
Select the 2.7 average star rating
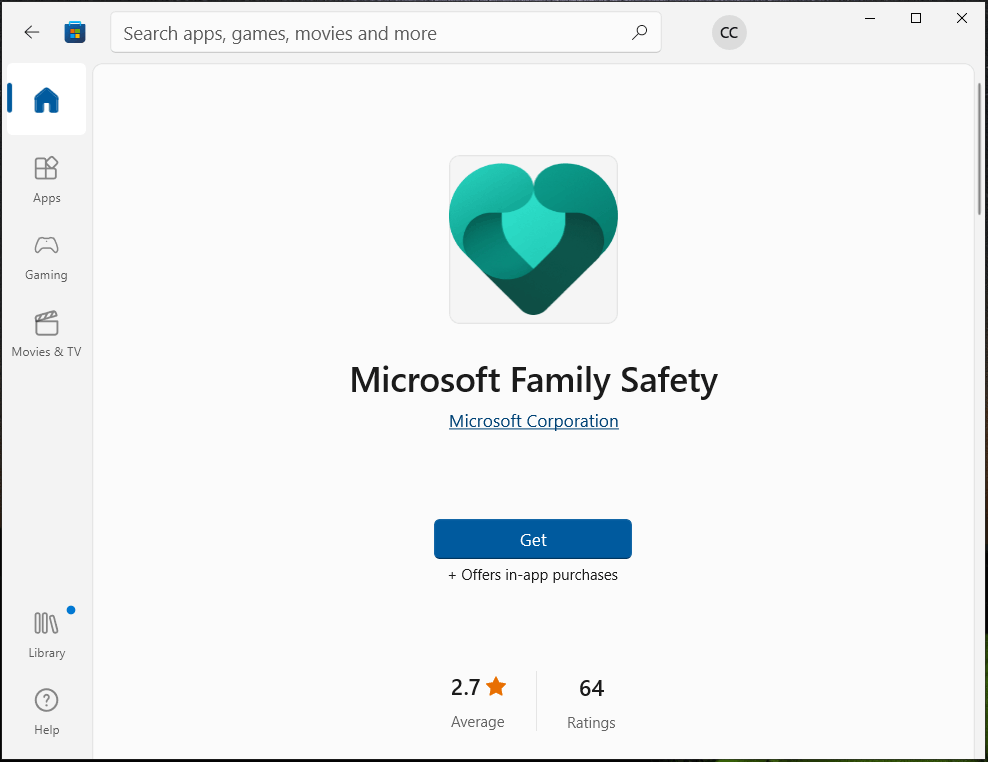click(478, 702)
